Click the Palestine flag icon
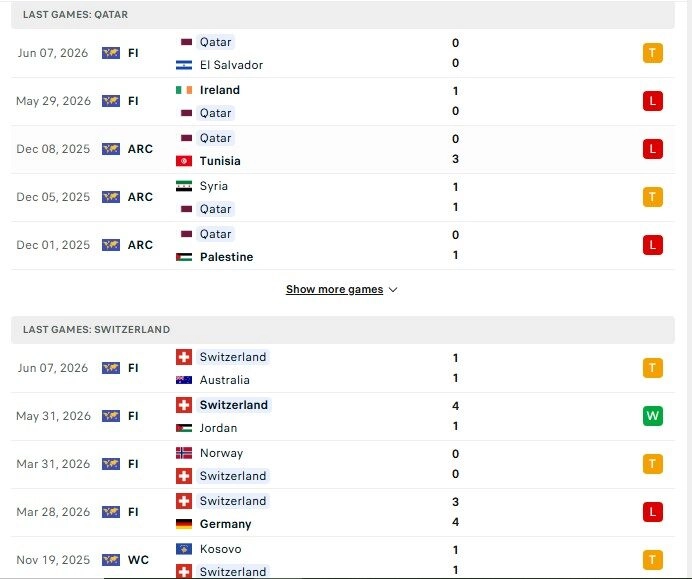692x579 pixels. (x=184, y=257)
